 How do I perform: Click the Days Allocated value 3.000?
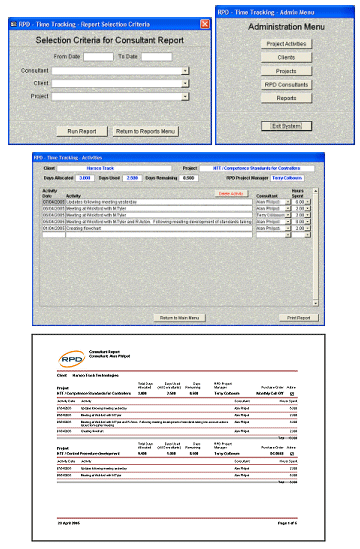tap(84, 178)
